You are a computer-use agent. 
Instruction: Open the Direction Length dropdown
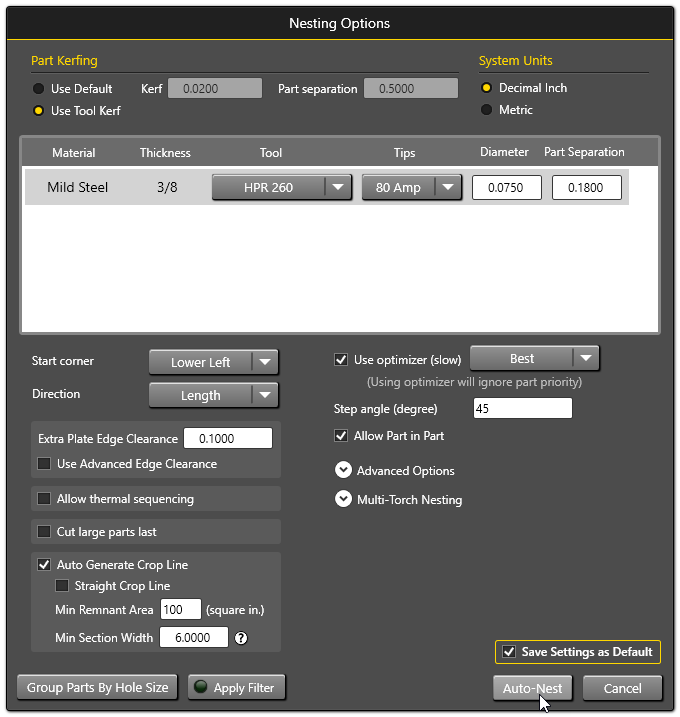(214, 395)
